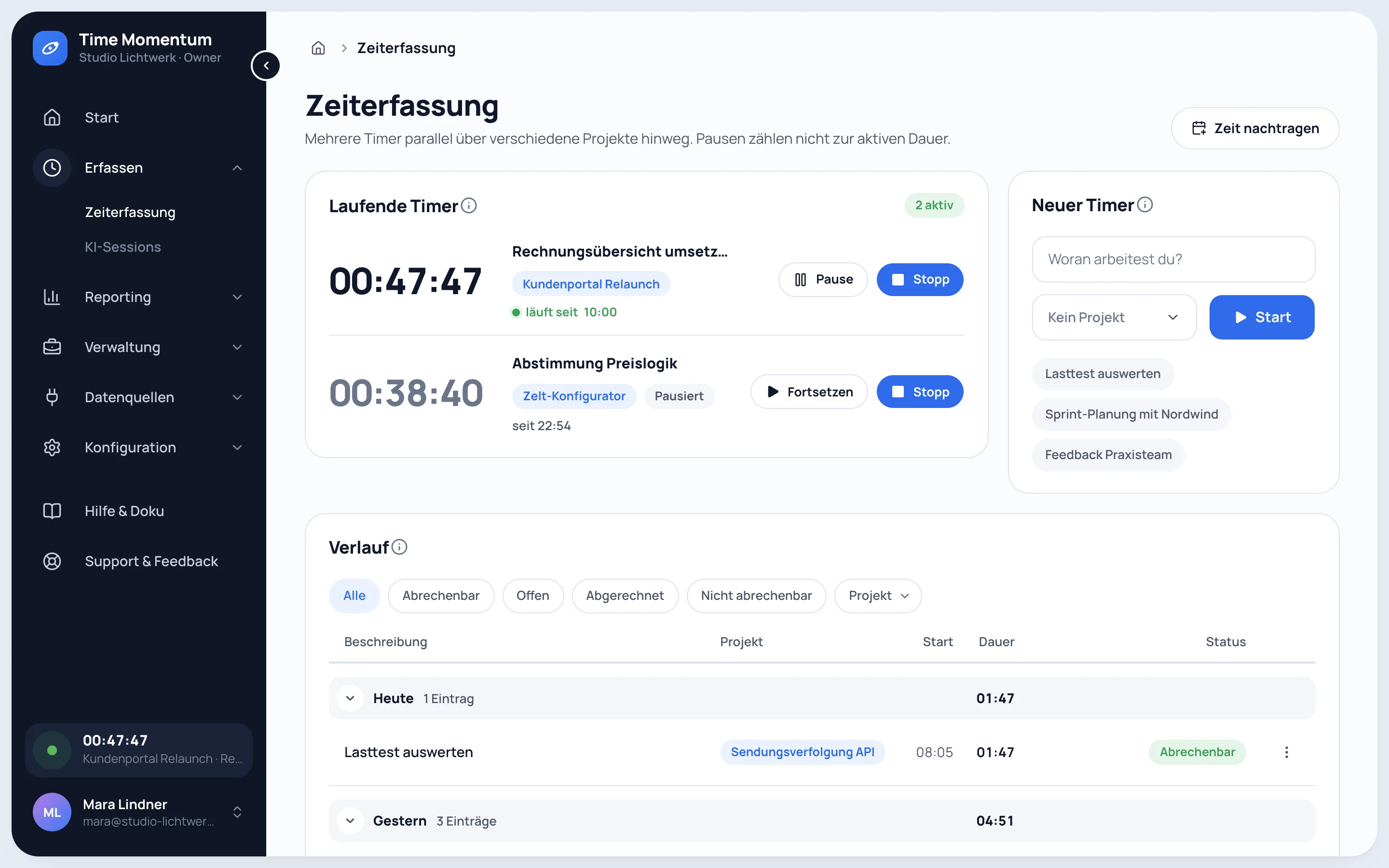Select the Nicht abrechenbar filter

coord(756,596)
